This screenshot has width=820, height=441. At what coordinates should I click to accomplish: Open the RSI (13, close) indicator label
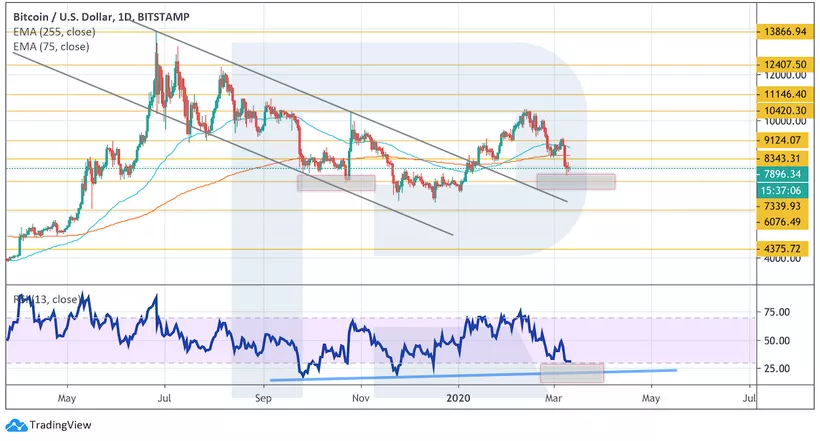click(45, 298)
